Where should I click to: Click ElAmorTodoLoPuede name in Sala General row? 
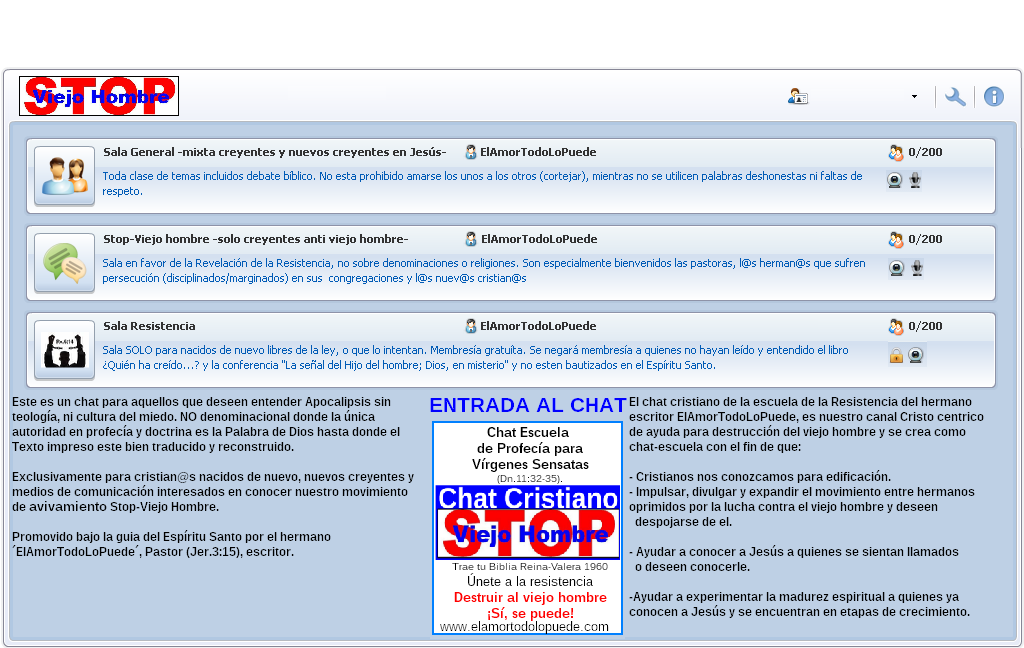point(538,152)
